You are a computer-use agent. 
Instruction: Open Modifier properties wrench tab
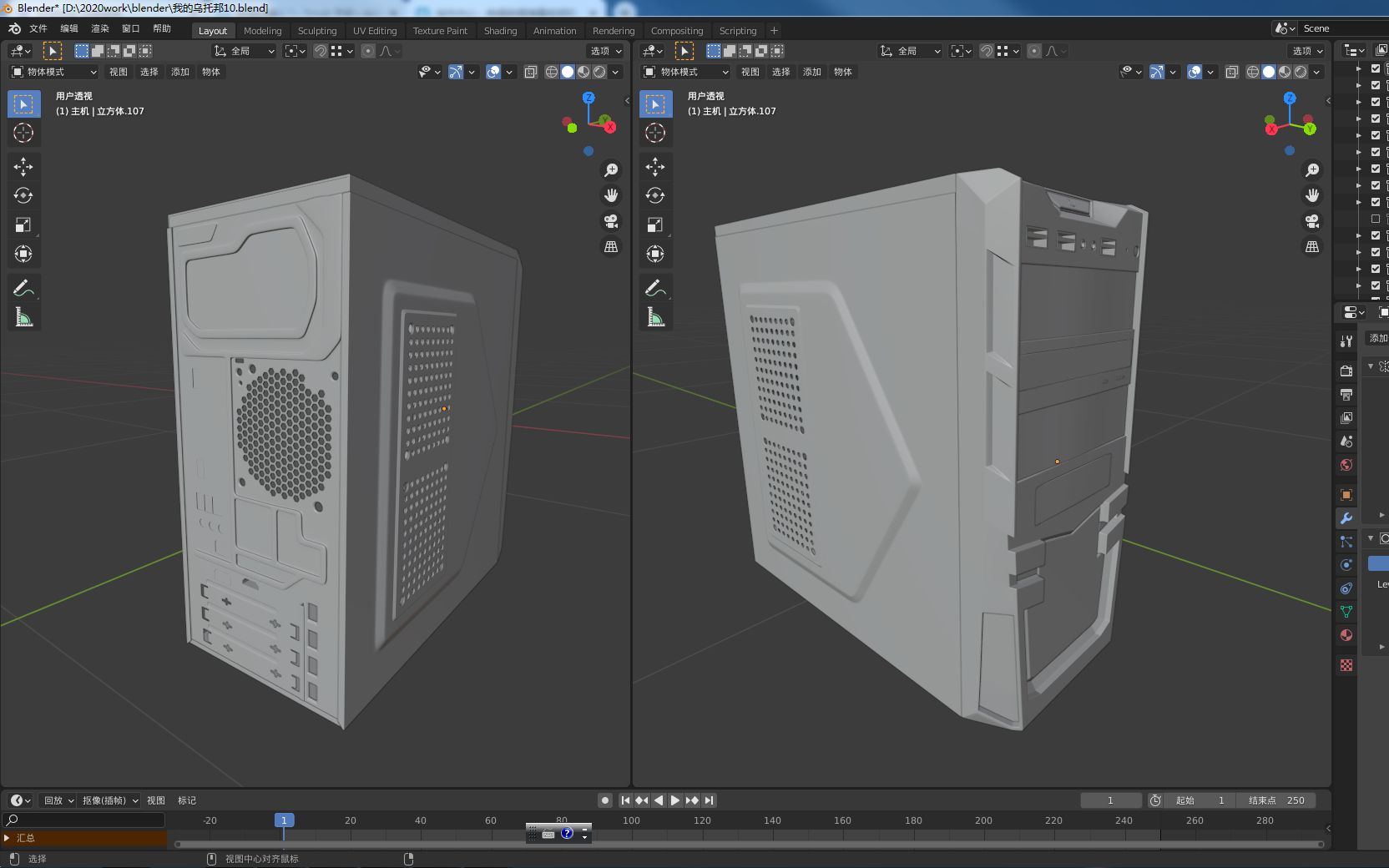coord(1346,518)
